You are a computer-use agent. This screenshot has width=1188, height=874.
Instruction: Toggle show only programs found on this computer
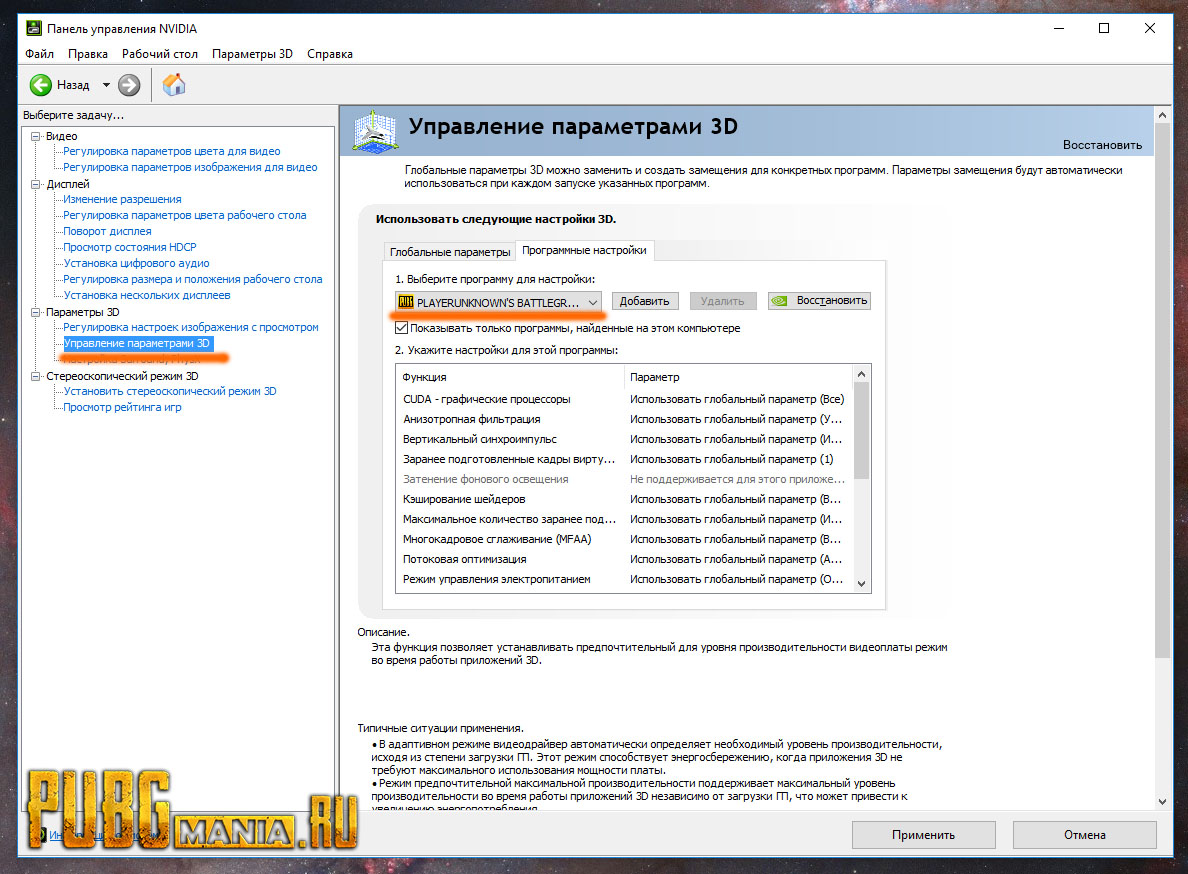tap(402, 328)
